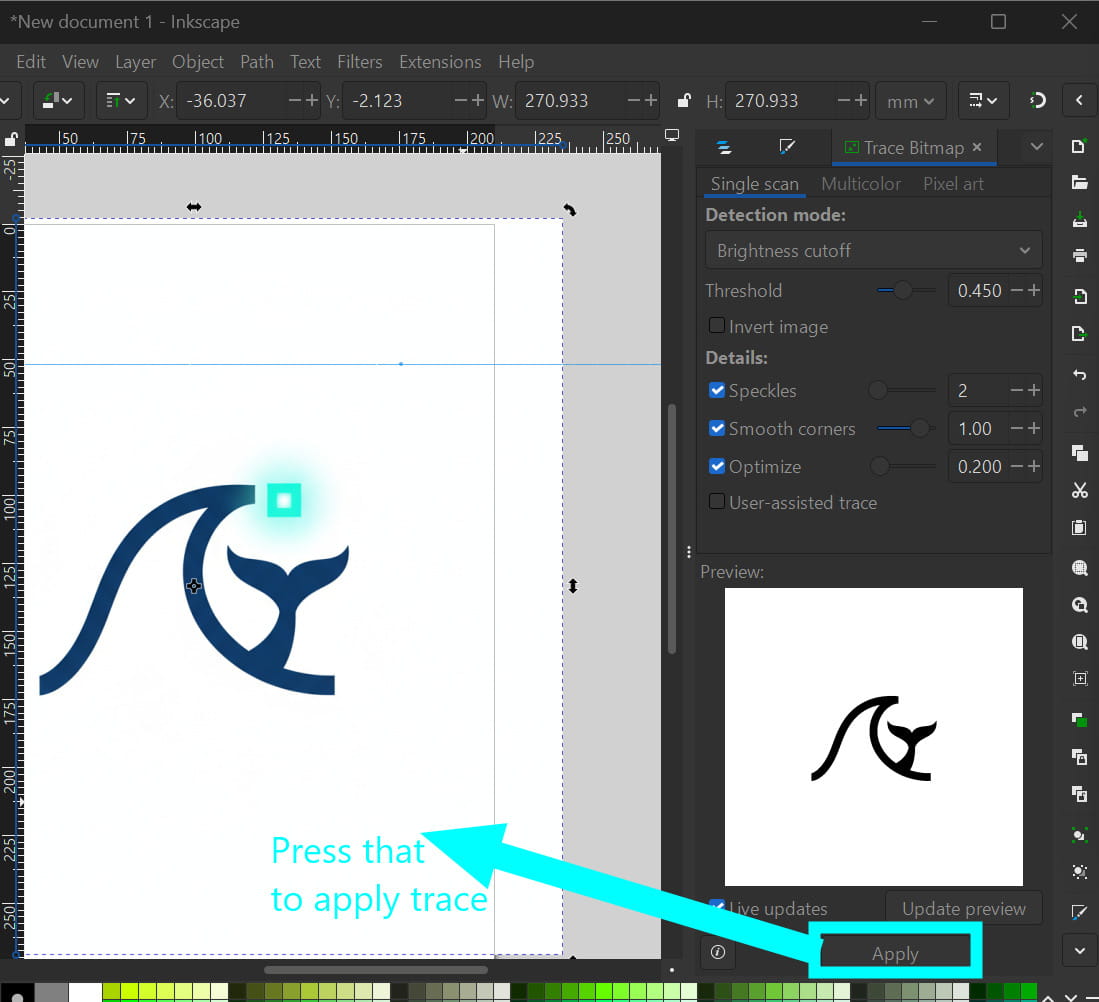Open the Filters menu
This screenshot has width=1099, height=1002.
tap(360, 62)
